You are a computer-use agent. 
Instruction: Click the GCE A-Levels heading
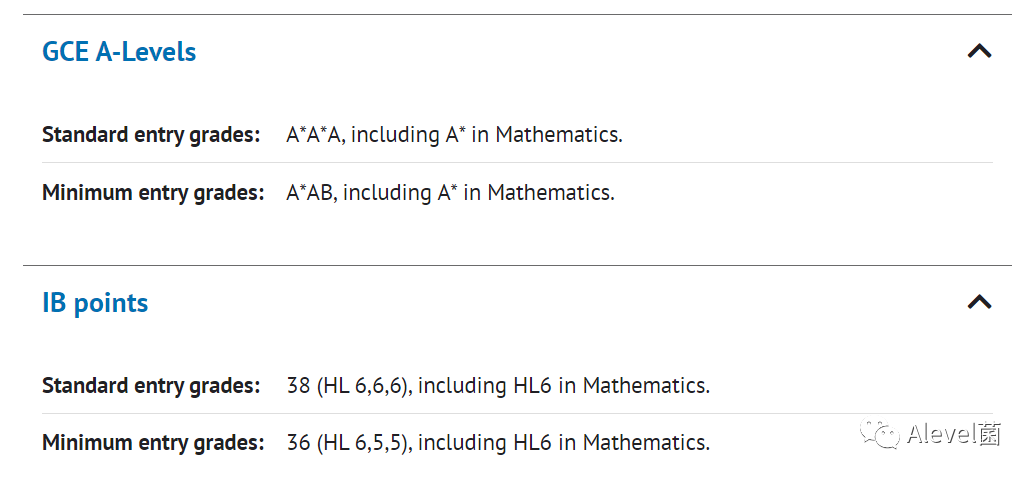point(119,51)
